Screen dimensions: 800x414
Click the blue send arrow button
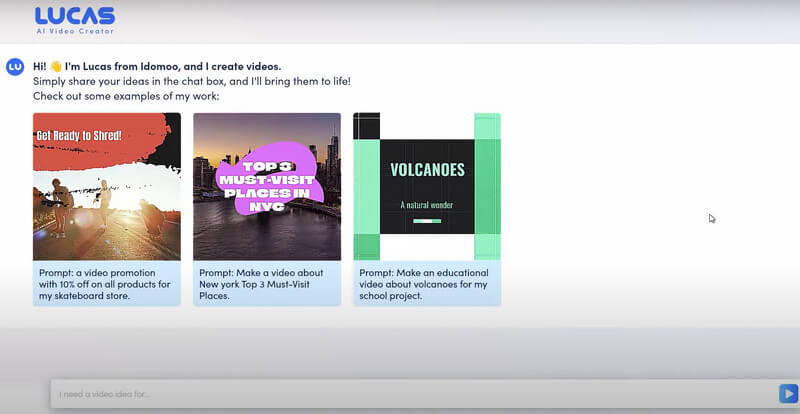788,394
